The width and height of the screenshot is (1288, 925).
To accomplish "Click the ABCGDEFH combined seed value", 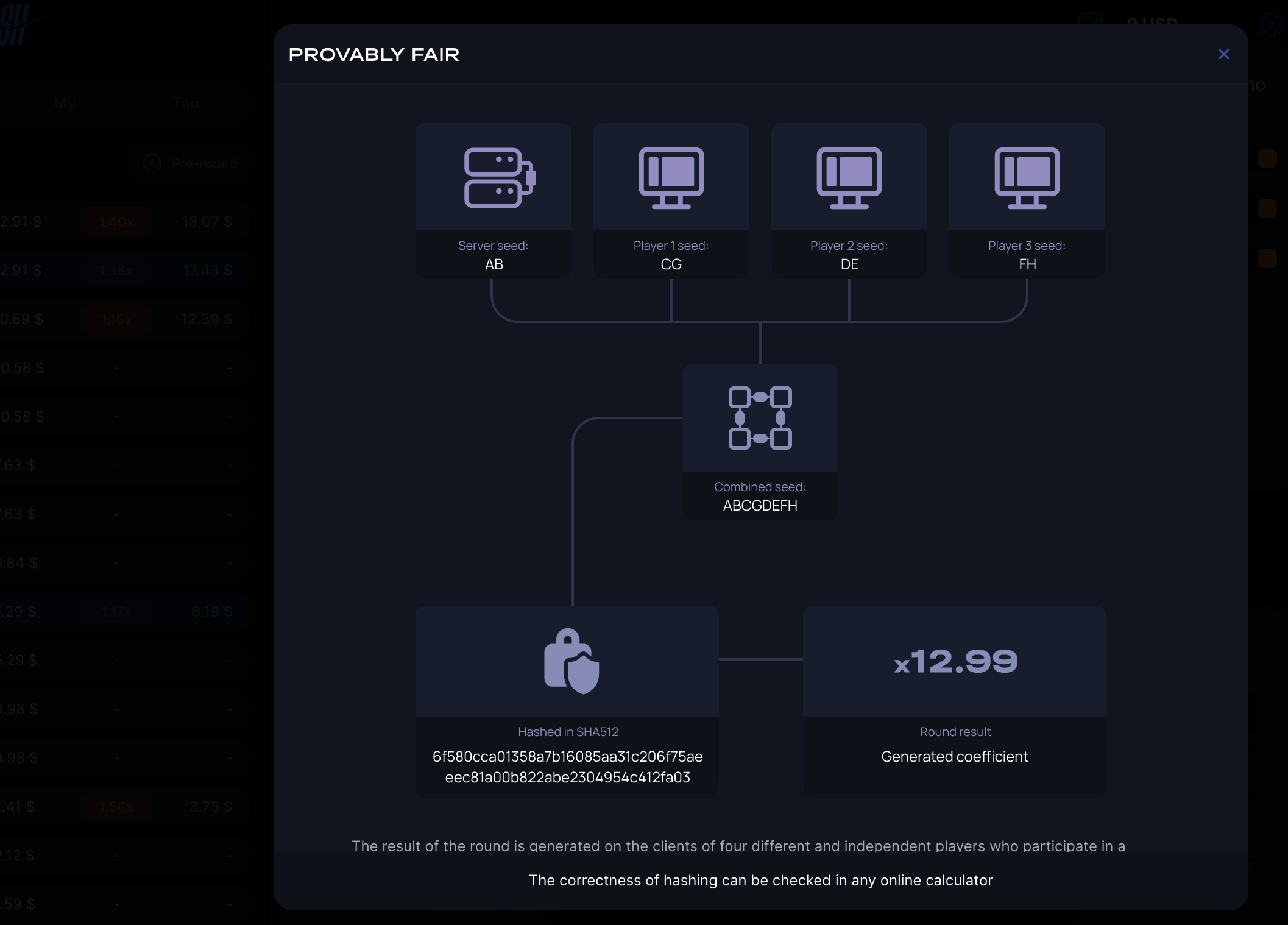I will pos(760,506).
